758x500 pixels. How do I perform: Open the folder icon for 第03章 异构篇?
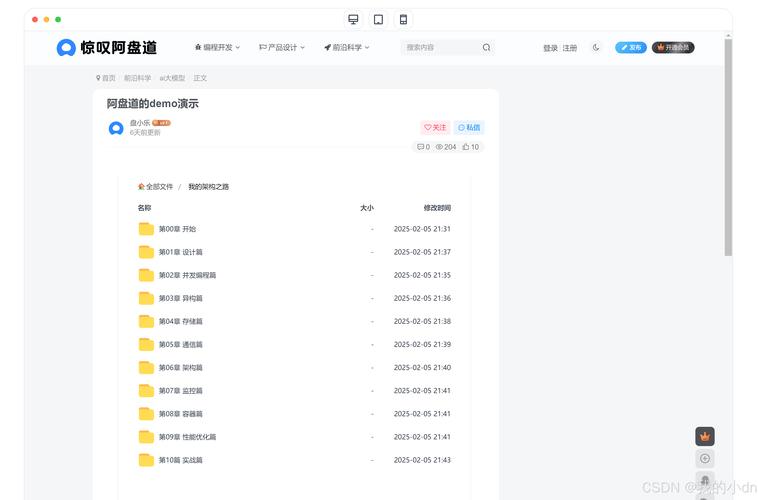[146, 298]
